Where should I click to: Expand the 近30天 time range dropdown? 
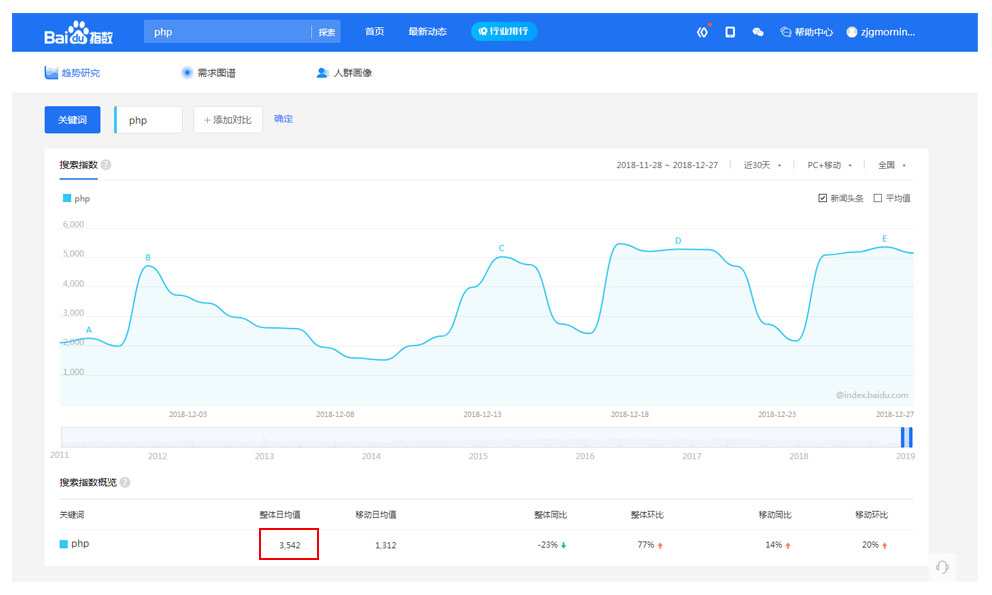pyautogui.click(x=763, y=165)
